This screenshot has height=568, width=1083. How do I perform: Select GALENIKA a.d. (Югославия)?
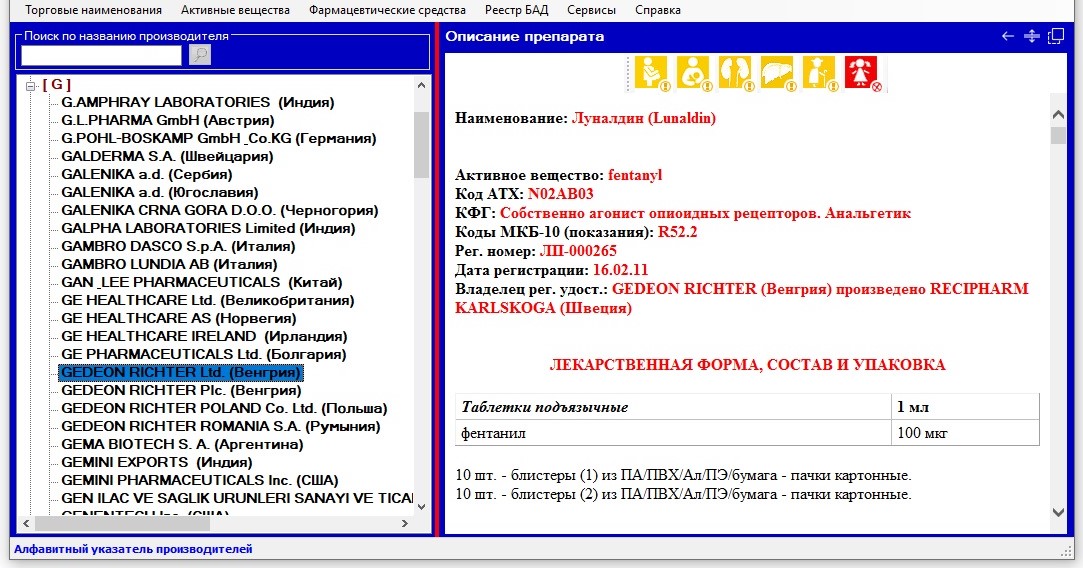coord(160,192)
